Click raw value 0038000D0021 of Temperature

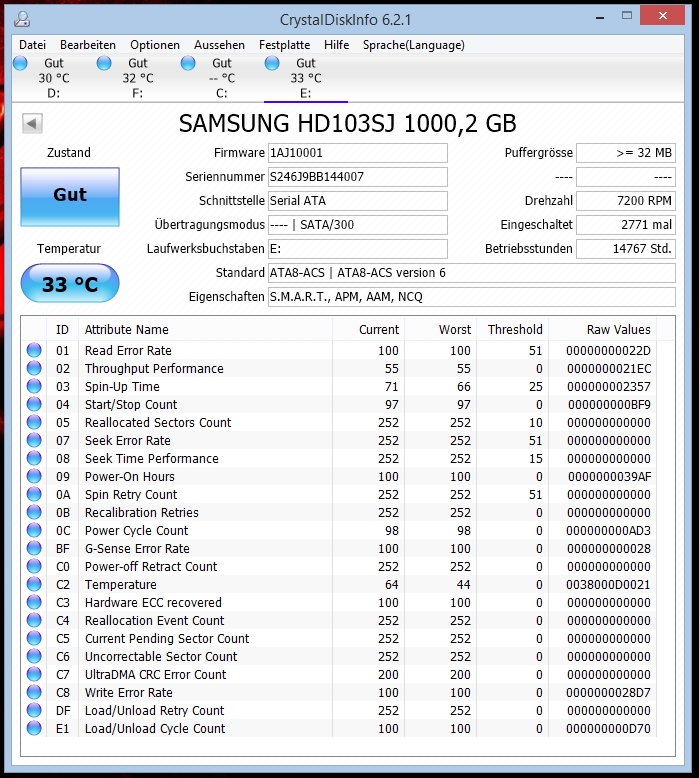point(608,584)
